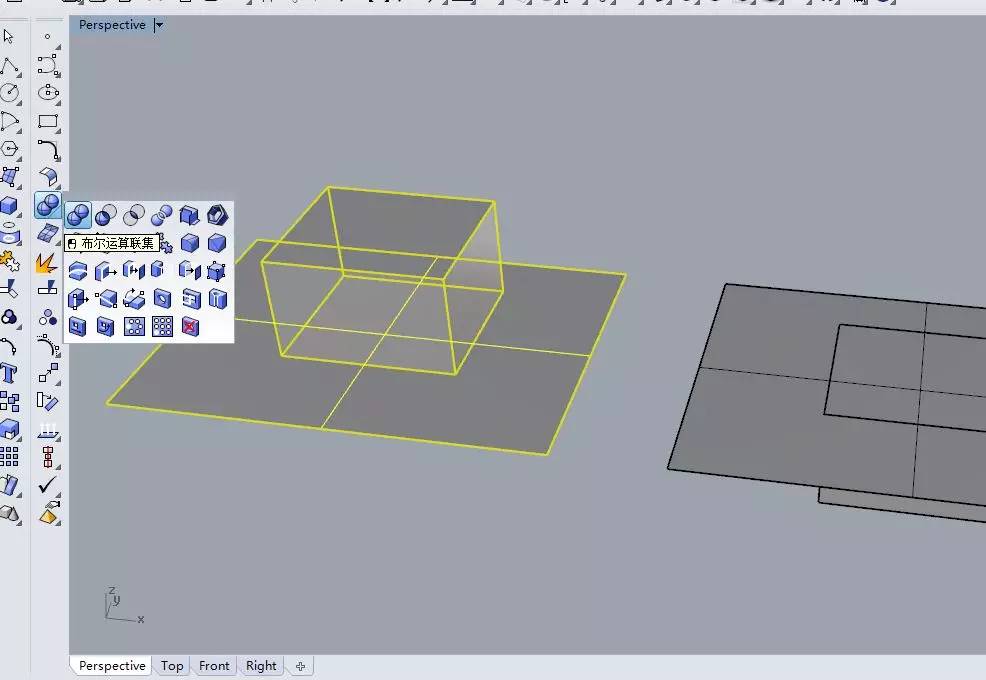Switch to the Right viewport tab

point(260,665)
